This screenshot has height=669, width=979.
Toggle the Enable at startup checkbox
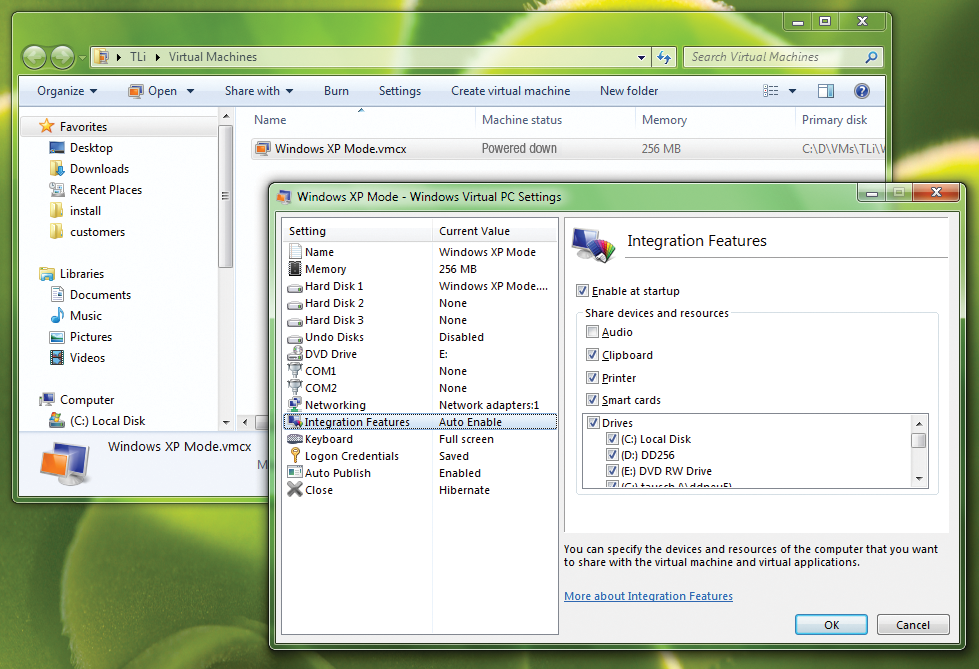(x=582, y=289)
